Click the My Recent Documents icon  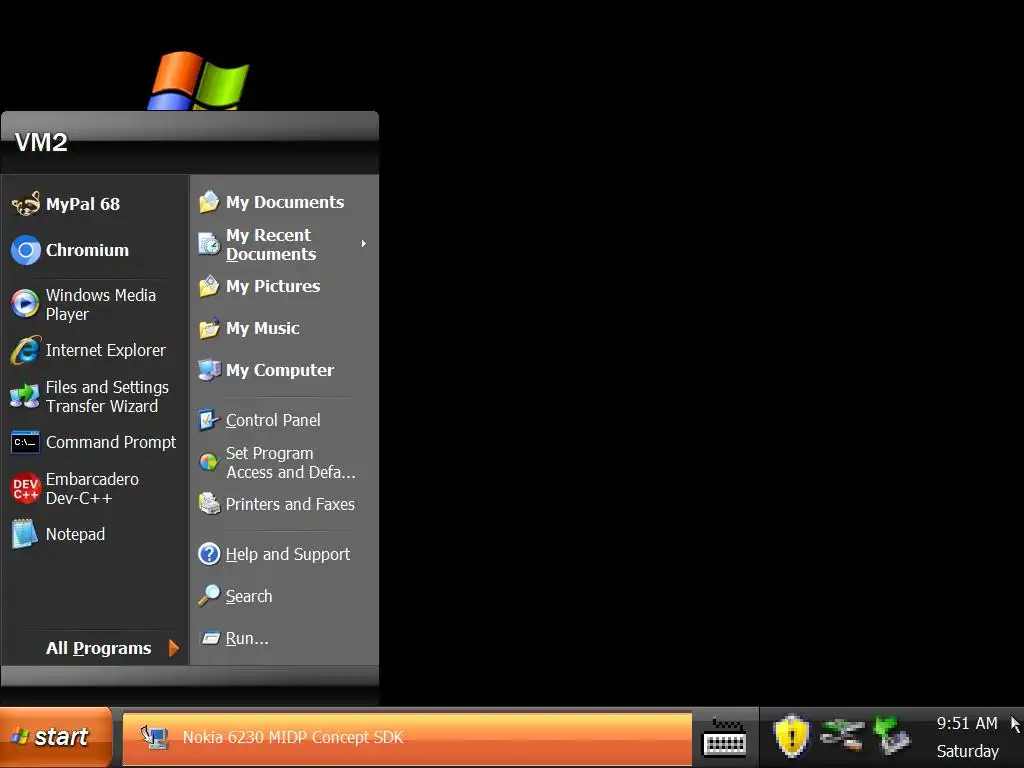click(209, 244)
